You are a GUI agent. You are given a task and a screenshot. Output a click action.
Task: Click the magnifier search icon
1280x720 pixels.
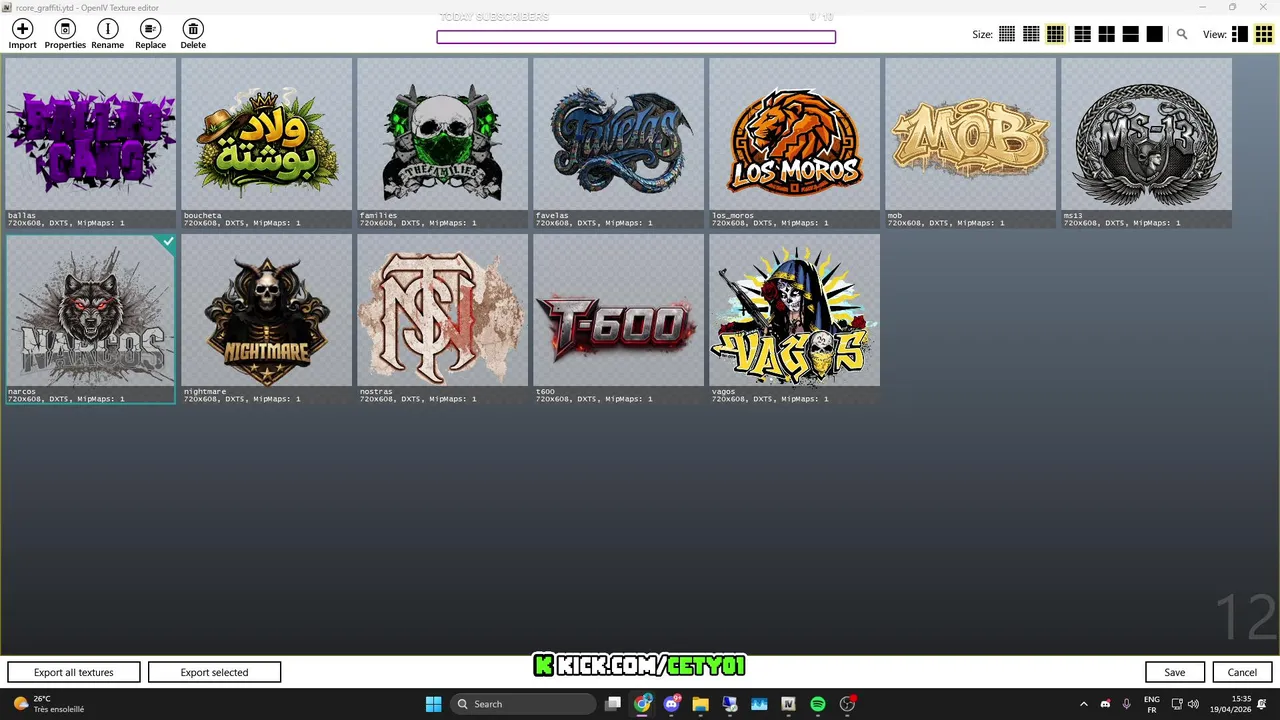click(x=1182, y=34)
